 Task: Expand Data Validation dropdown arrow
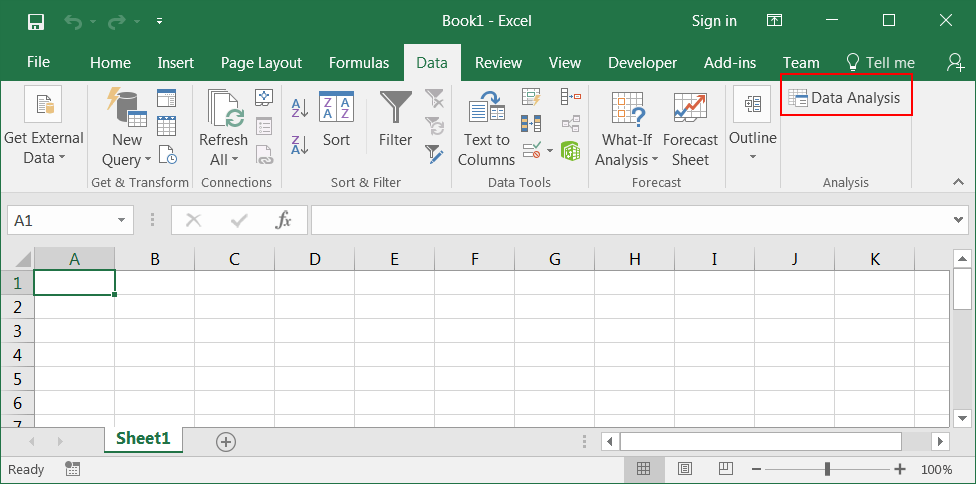tap(550, 150)
